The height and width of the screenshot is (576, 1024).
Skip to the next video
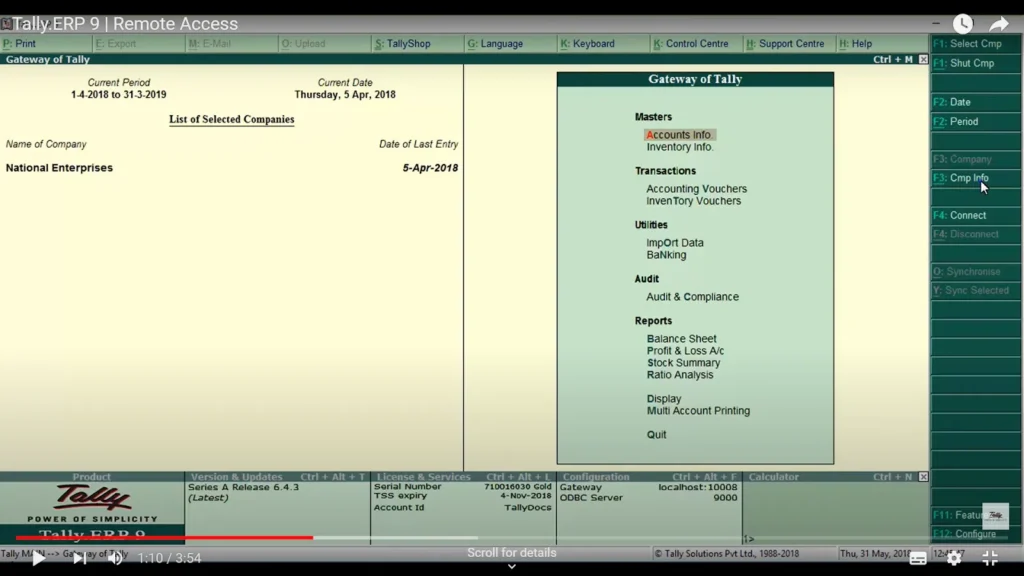tap(79, 558)
